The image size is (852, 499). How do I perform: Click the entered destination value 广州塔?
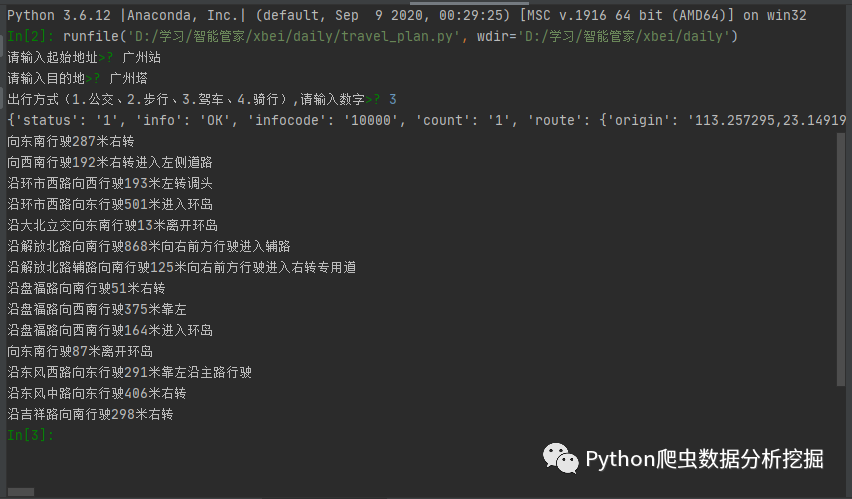[x=128, y=78]
